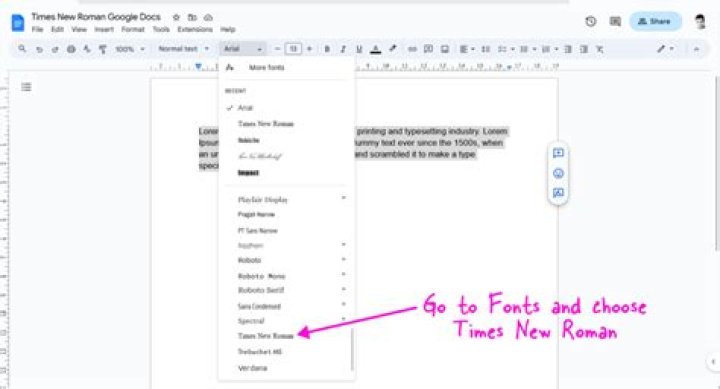Viewport: 720px width, 389px height.
Task: Add comment from floating side button
Action: tap(558, 153)
